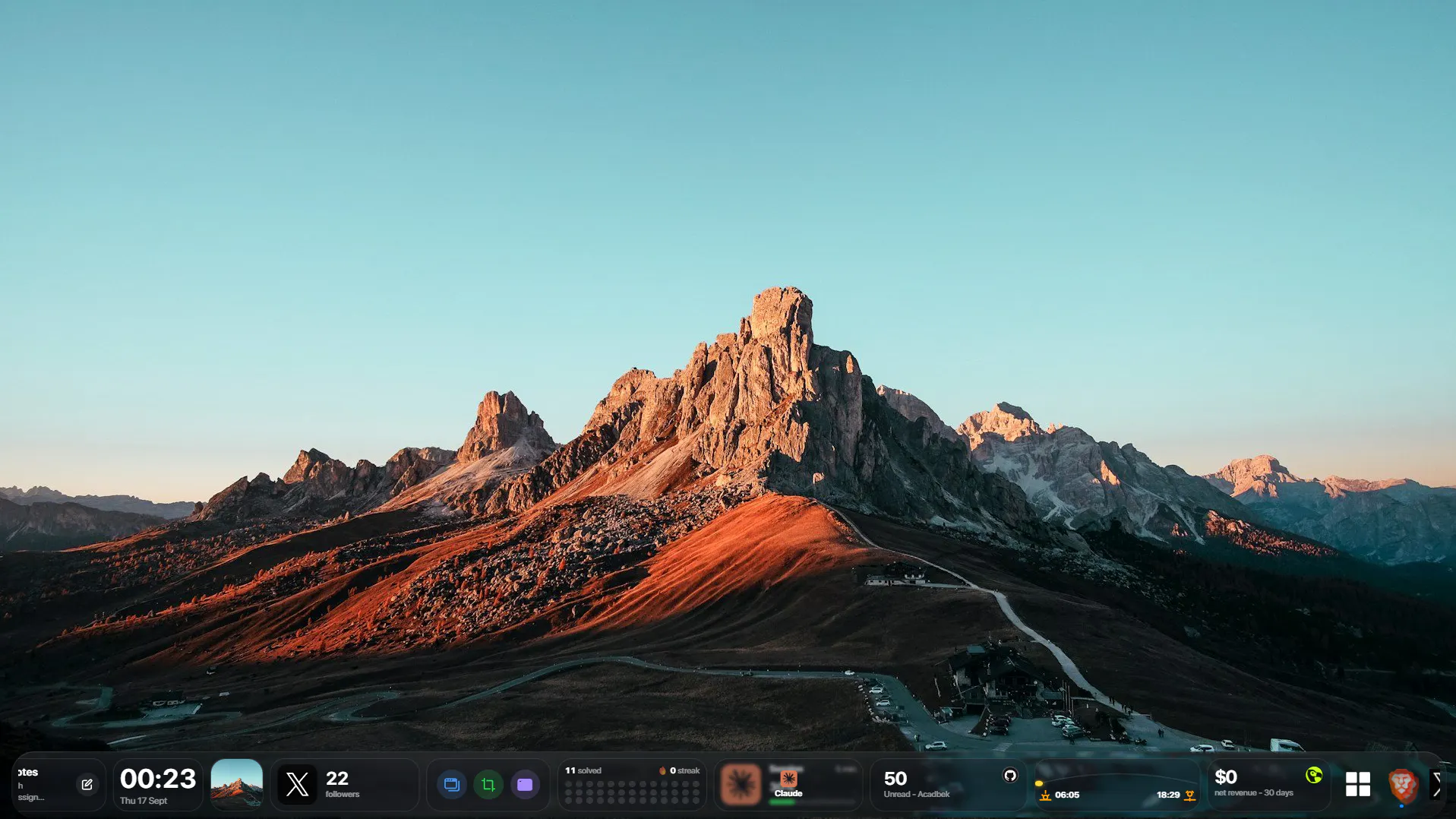Click the net revenue - 30 days label
The image size is (1456, 819).
click(1254, 792)
